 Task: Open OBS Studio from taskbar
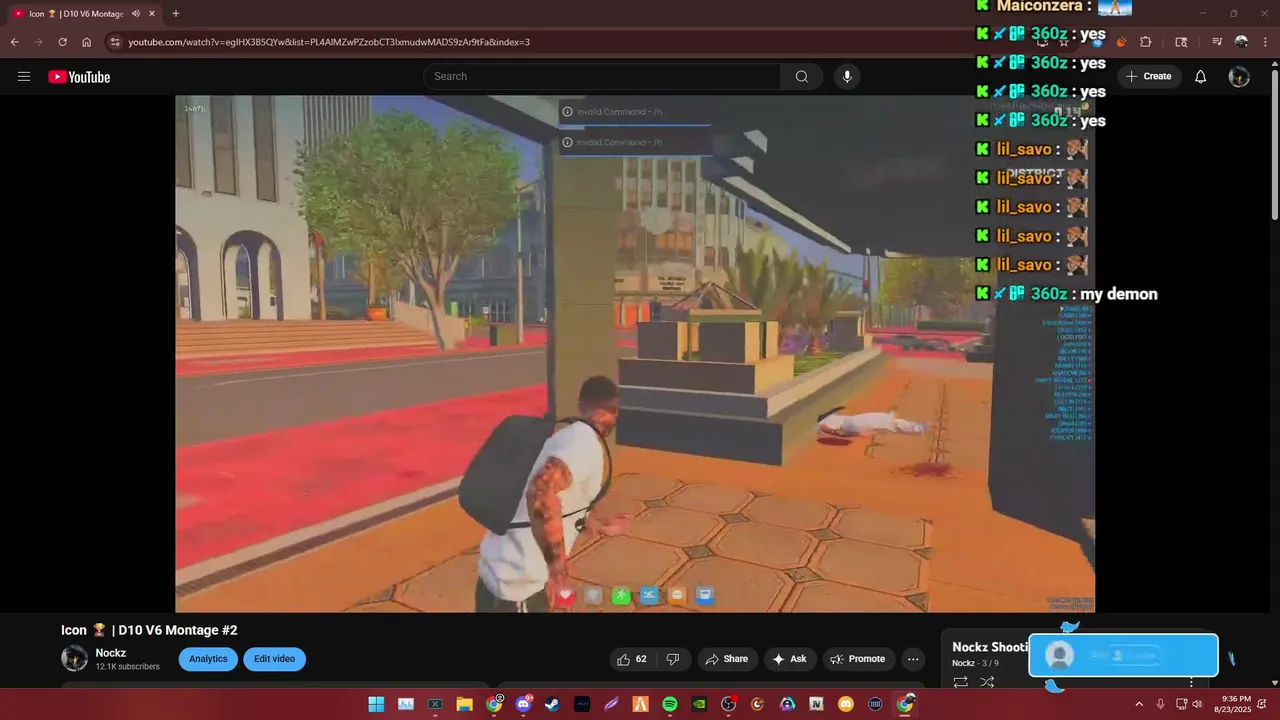[x=729, y=705]
